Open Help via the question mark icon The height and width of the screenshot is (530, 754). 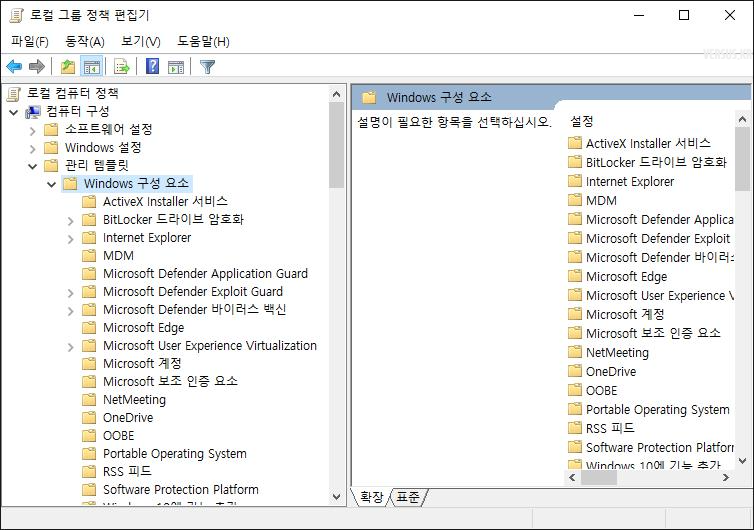point(152,66)
